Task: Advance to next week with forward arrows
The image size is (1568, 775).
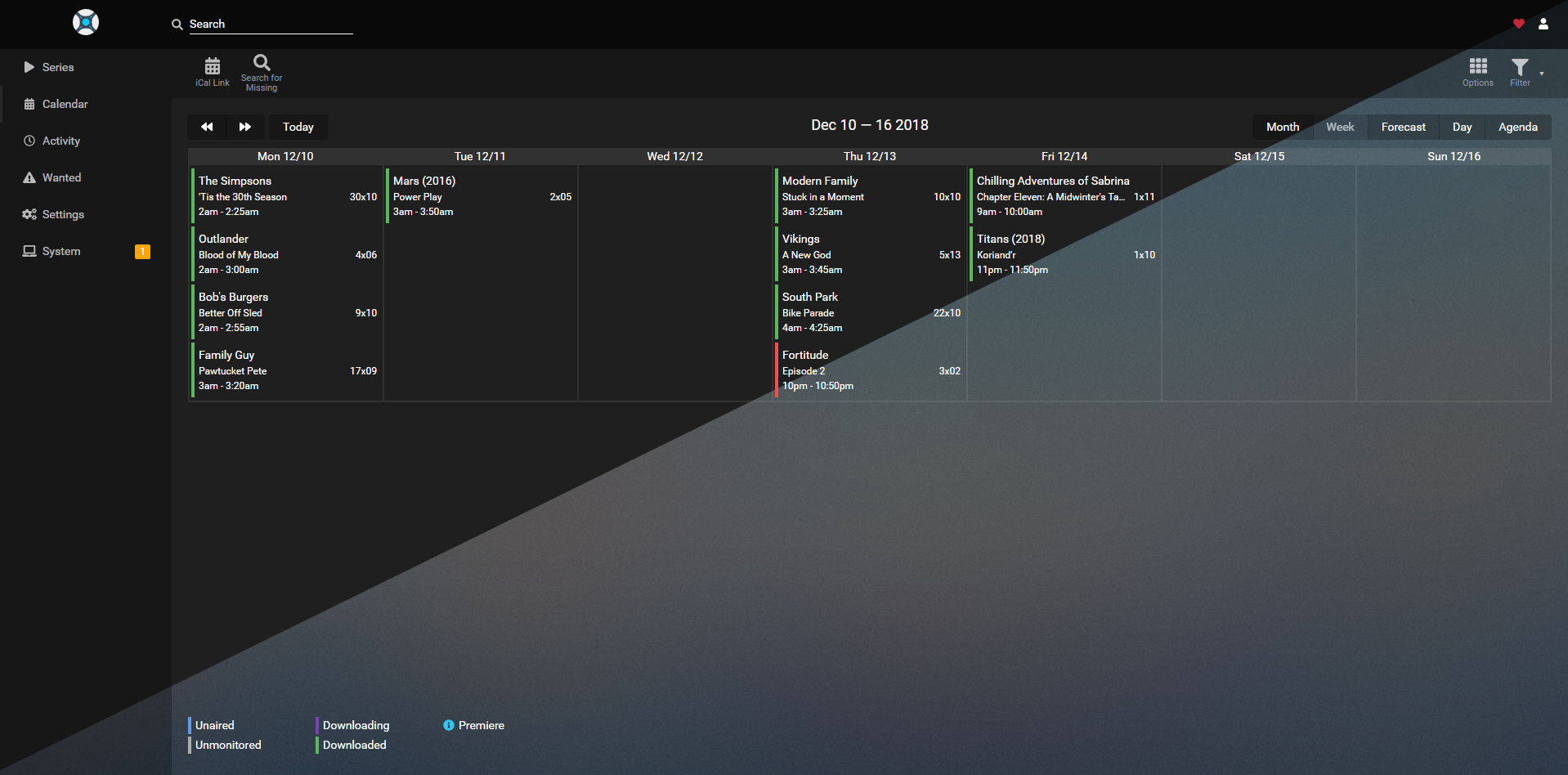Action: [x=244, y=127]
